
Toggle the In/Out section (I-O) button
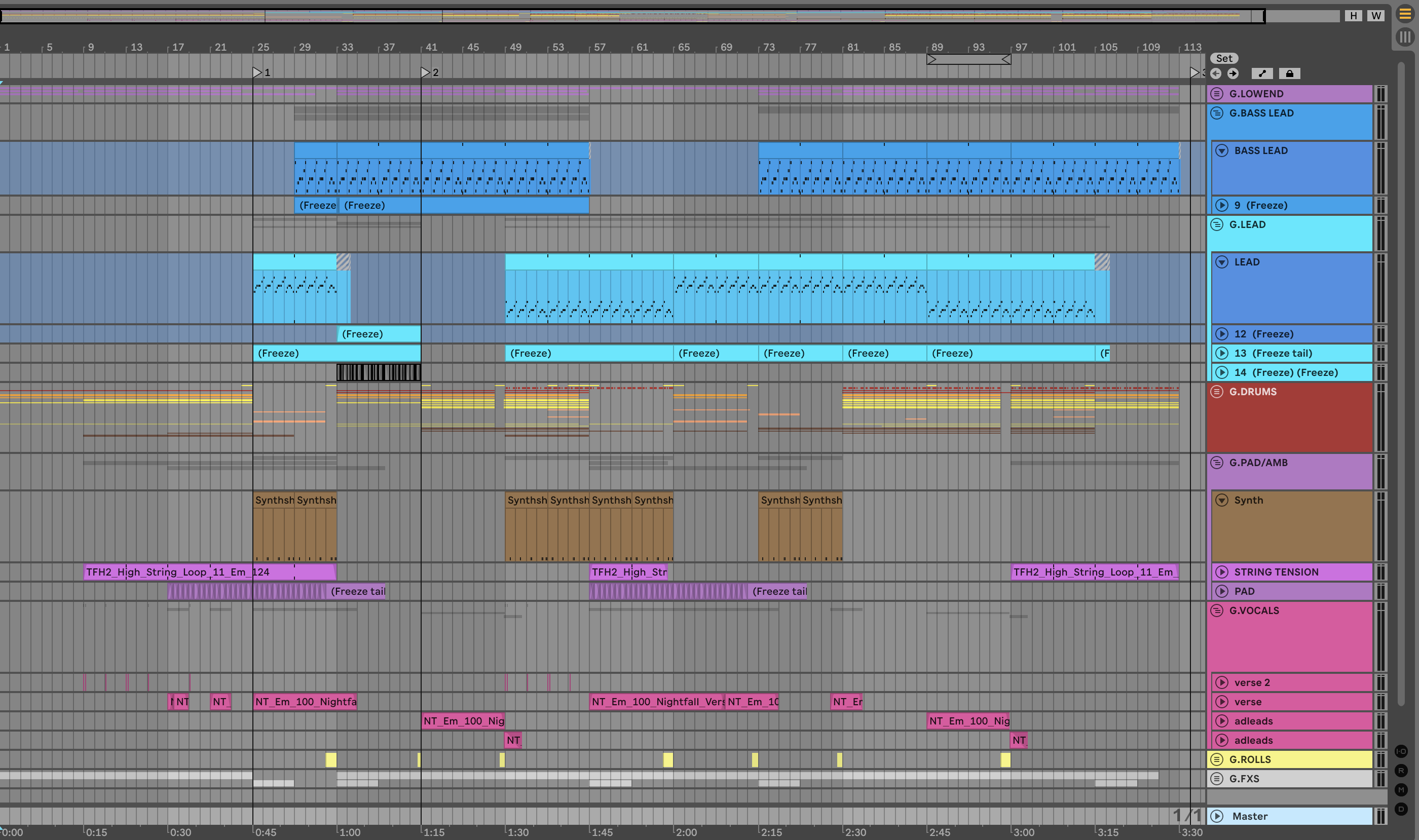tap(1401, 751)
